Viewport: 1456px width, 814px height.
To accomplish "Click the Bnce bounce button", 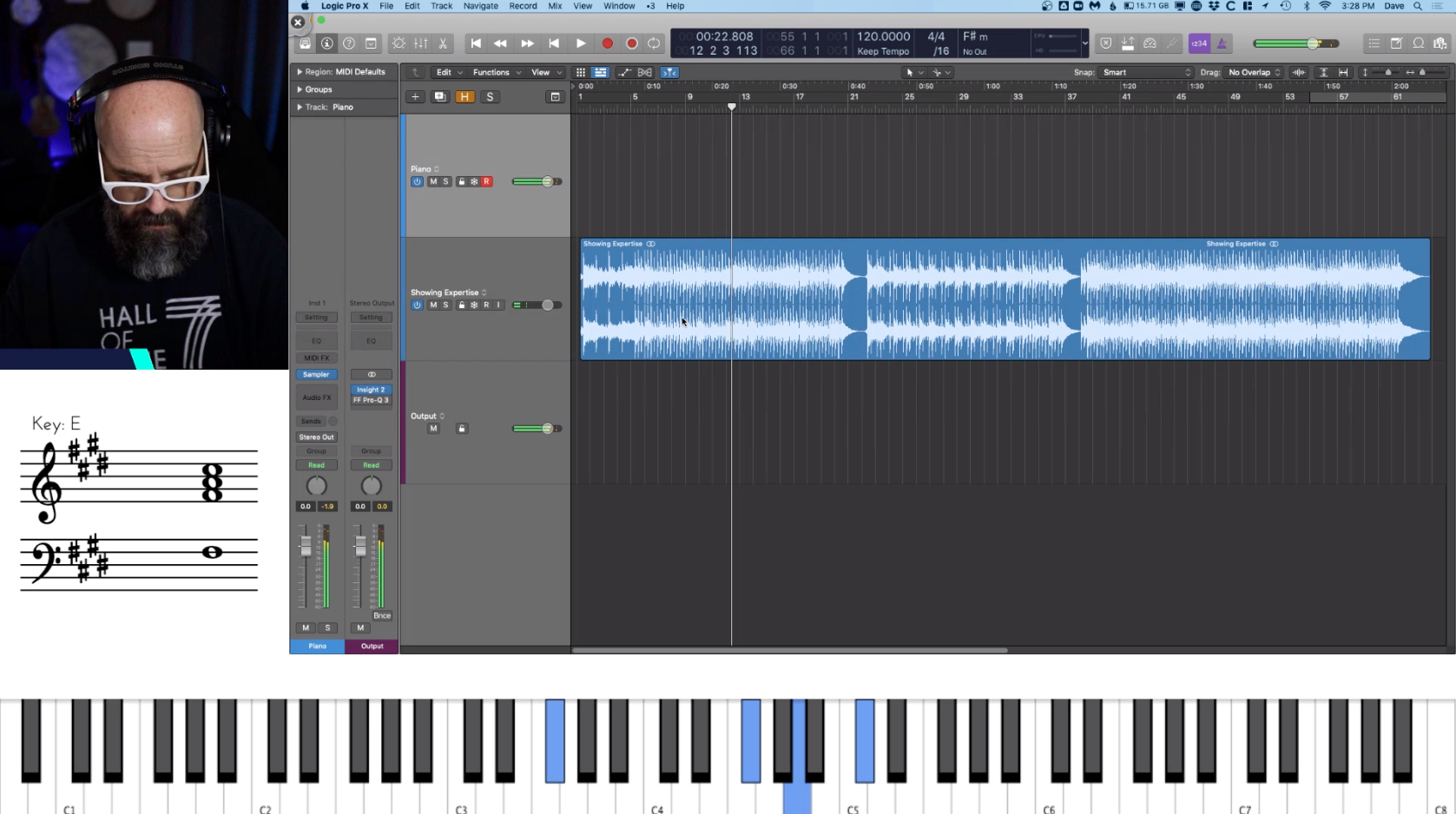I will click(382, 616).
